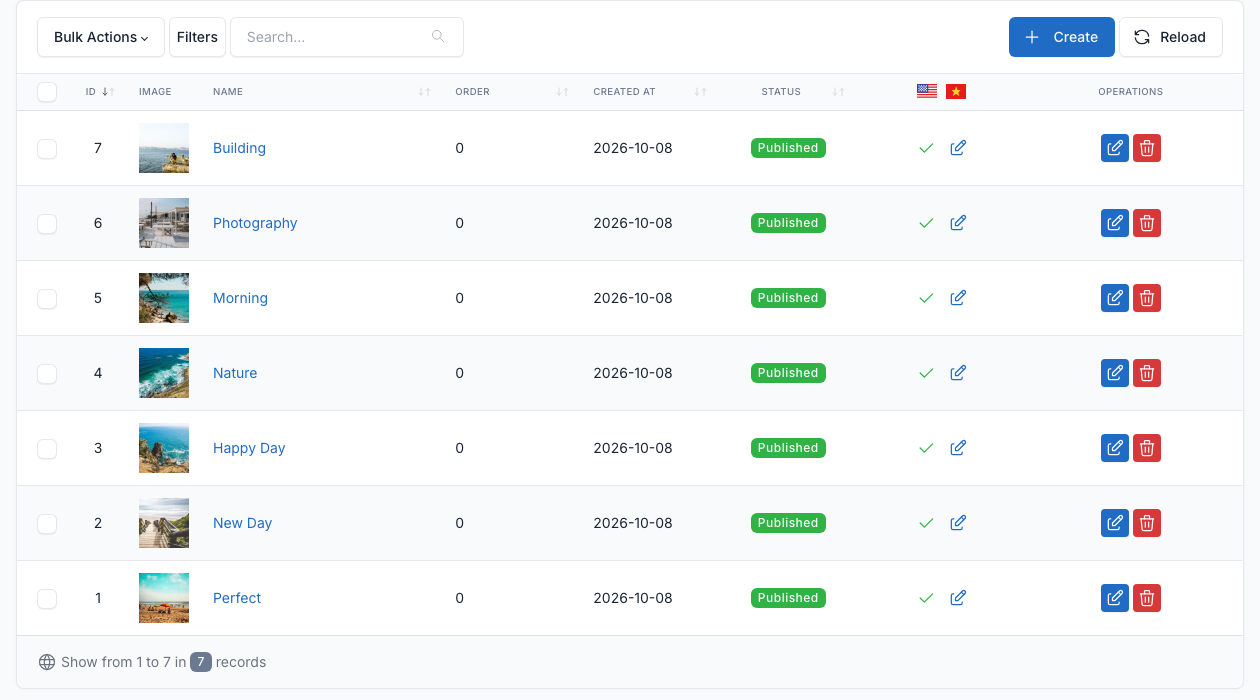Check the Perfect row checkbox
This screenshot has height=700, width=1260.
coord(47,599)
